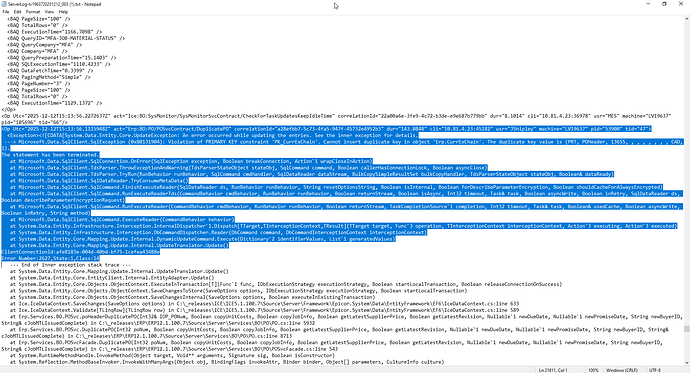Click the QueryID="MFA-JOB-MATERIAL-STATUS" line
This screenshot has width=690, height=373.
tap(66, 38)
